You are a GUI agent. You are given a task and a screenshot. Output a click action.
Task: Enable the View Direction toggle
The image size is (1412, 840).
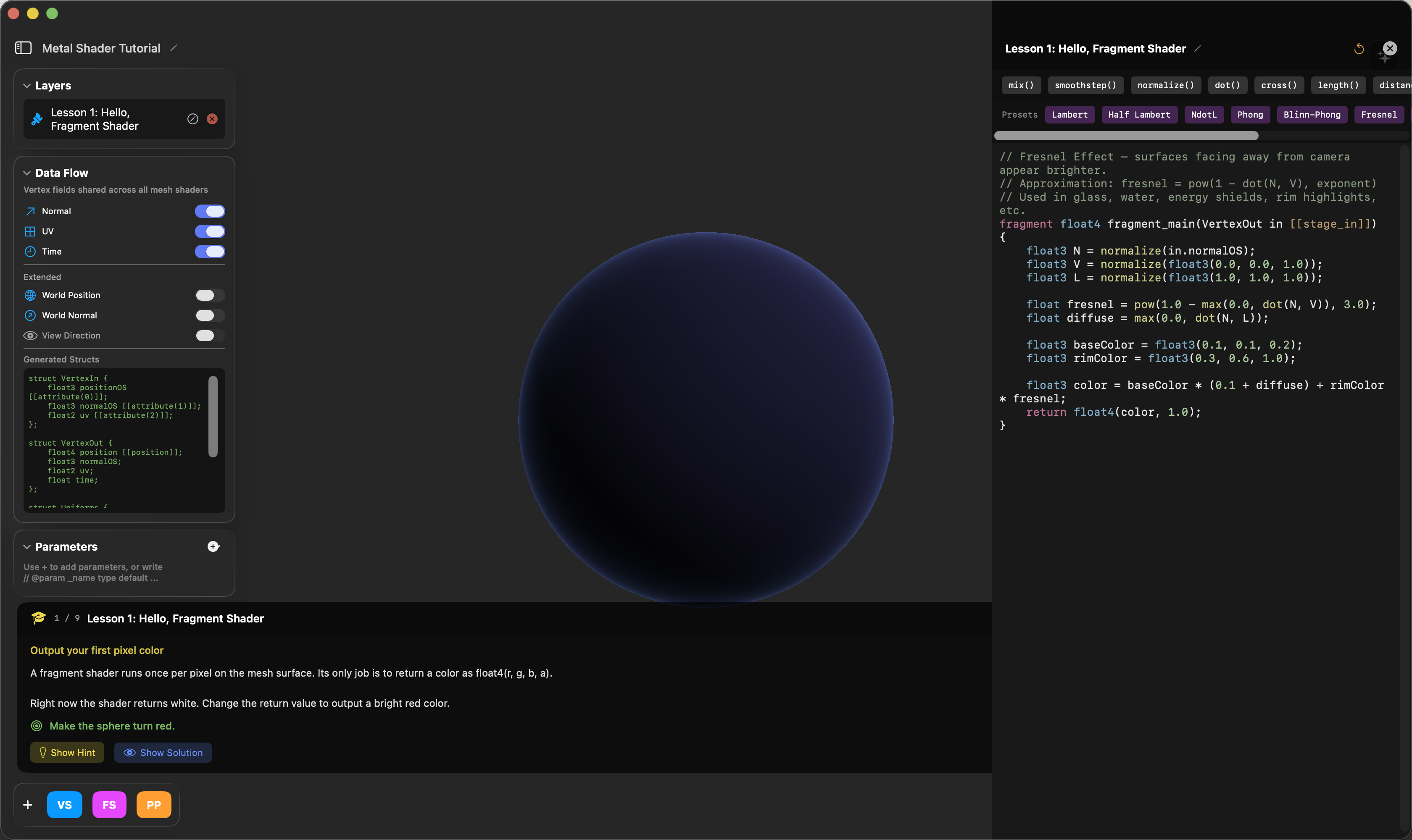(x=210, y=336)
